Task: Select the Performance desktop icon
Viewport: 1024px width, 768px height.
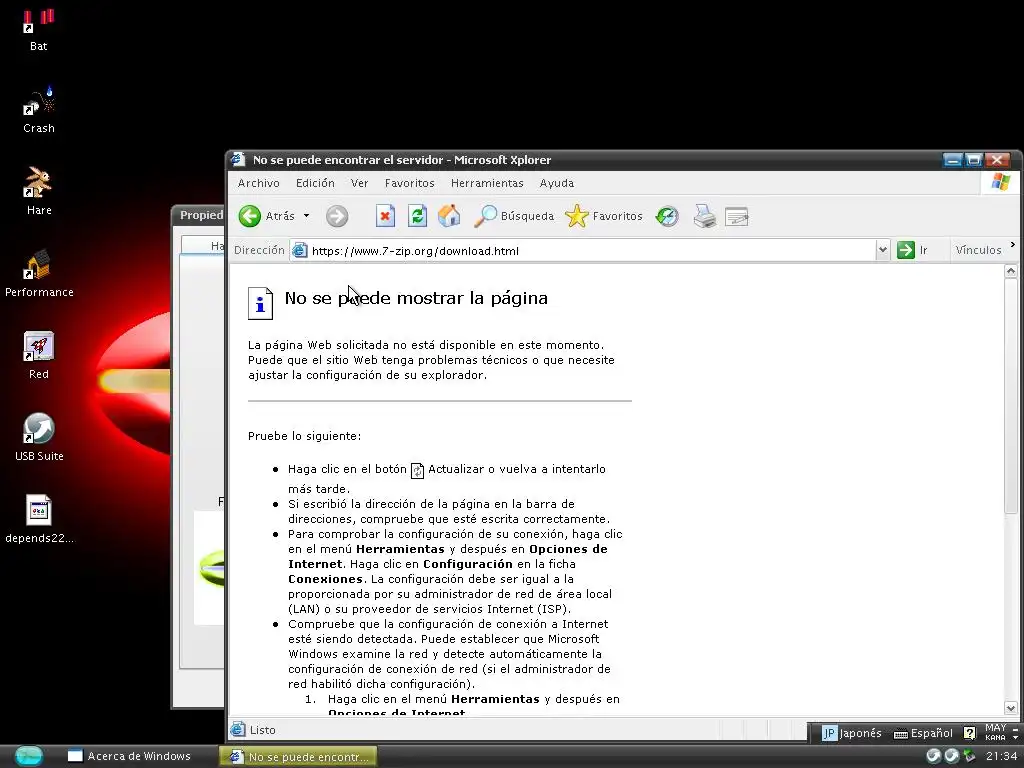Action: [39, 274]
